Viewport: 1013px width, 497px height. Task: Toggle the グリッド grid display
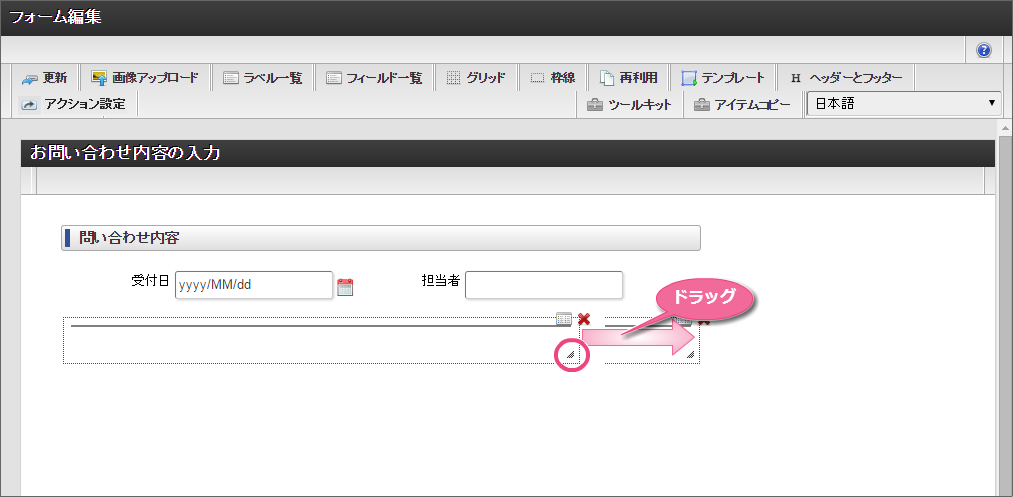tap(475, 78)
